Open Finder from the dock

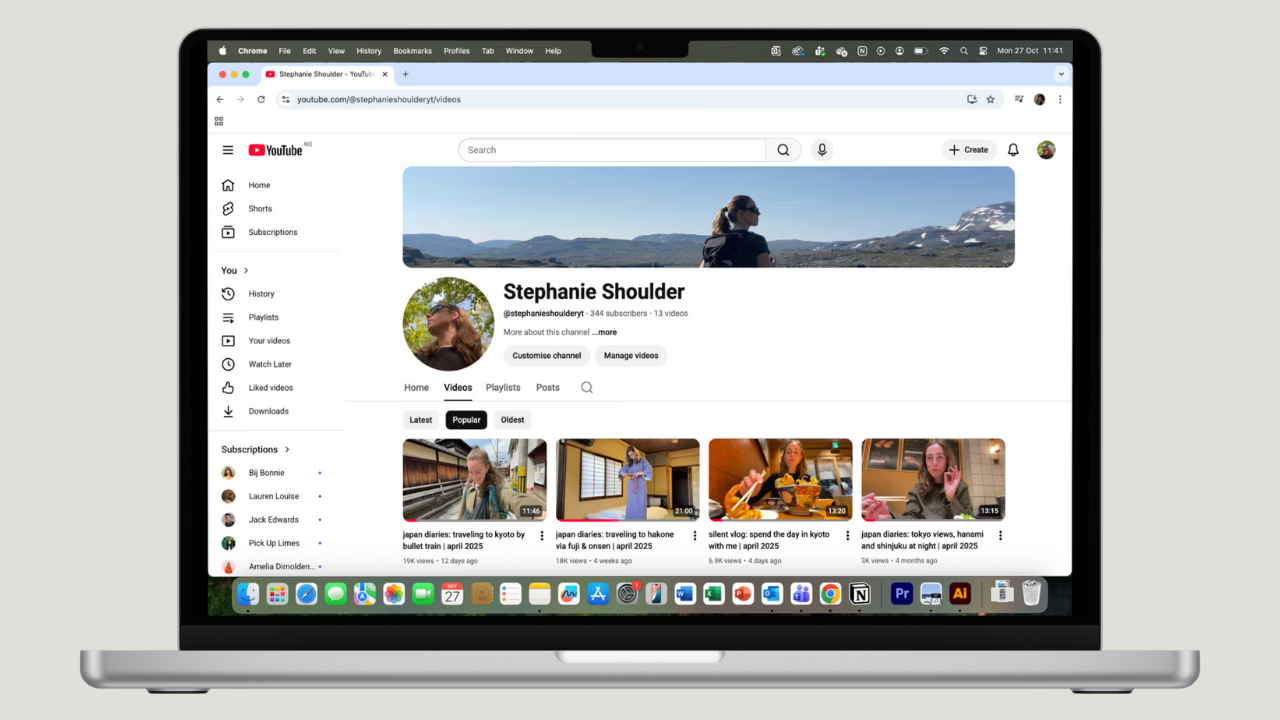248,594
